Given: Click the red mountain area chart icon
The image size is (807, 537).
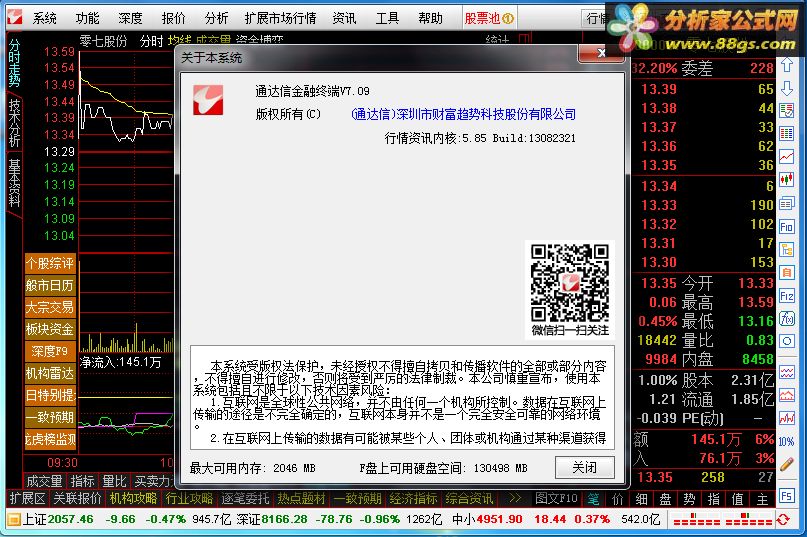Looking at the screenshot, I should pos(786,395).
